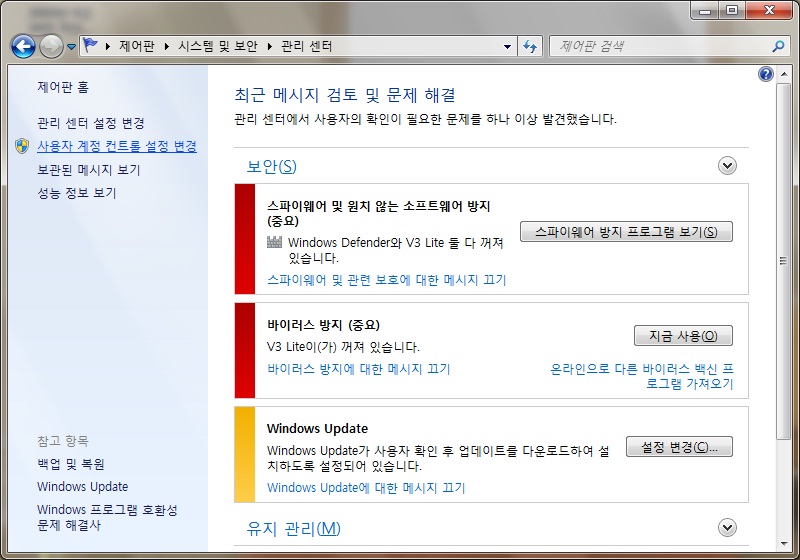
Task: Go back with the blue Back arrow
Action: pyautogui.click(x=23, y=46)
